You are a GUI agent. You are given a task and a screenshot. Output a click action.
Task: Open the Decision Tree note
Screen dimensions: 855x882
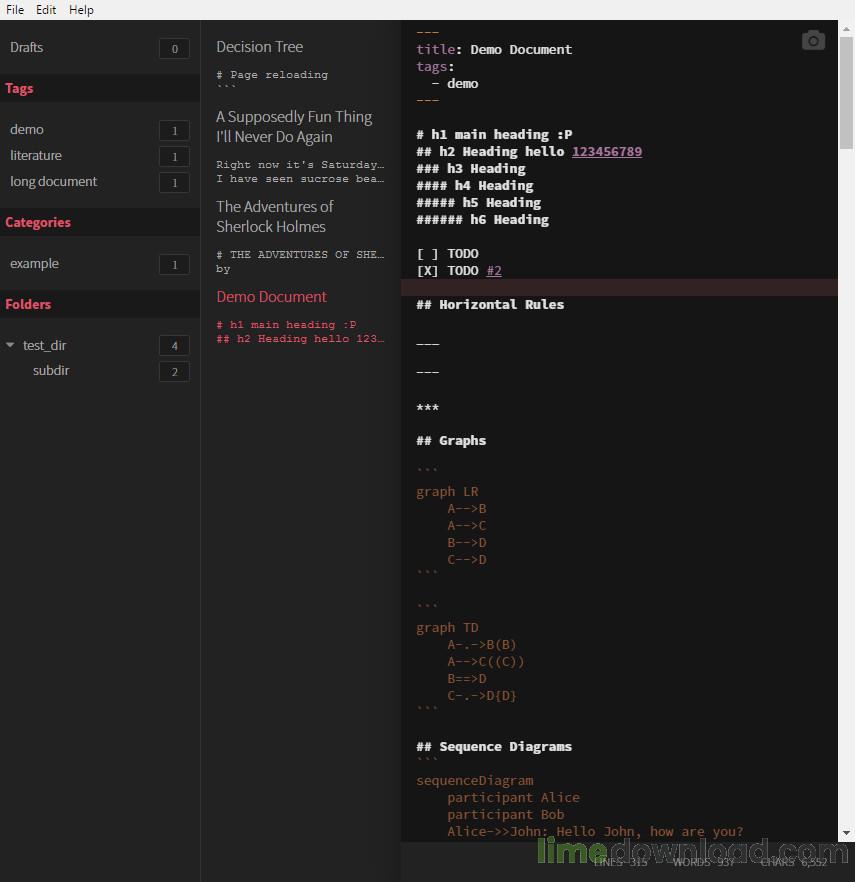(x=259, y=47)
